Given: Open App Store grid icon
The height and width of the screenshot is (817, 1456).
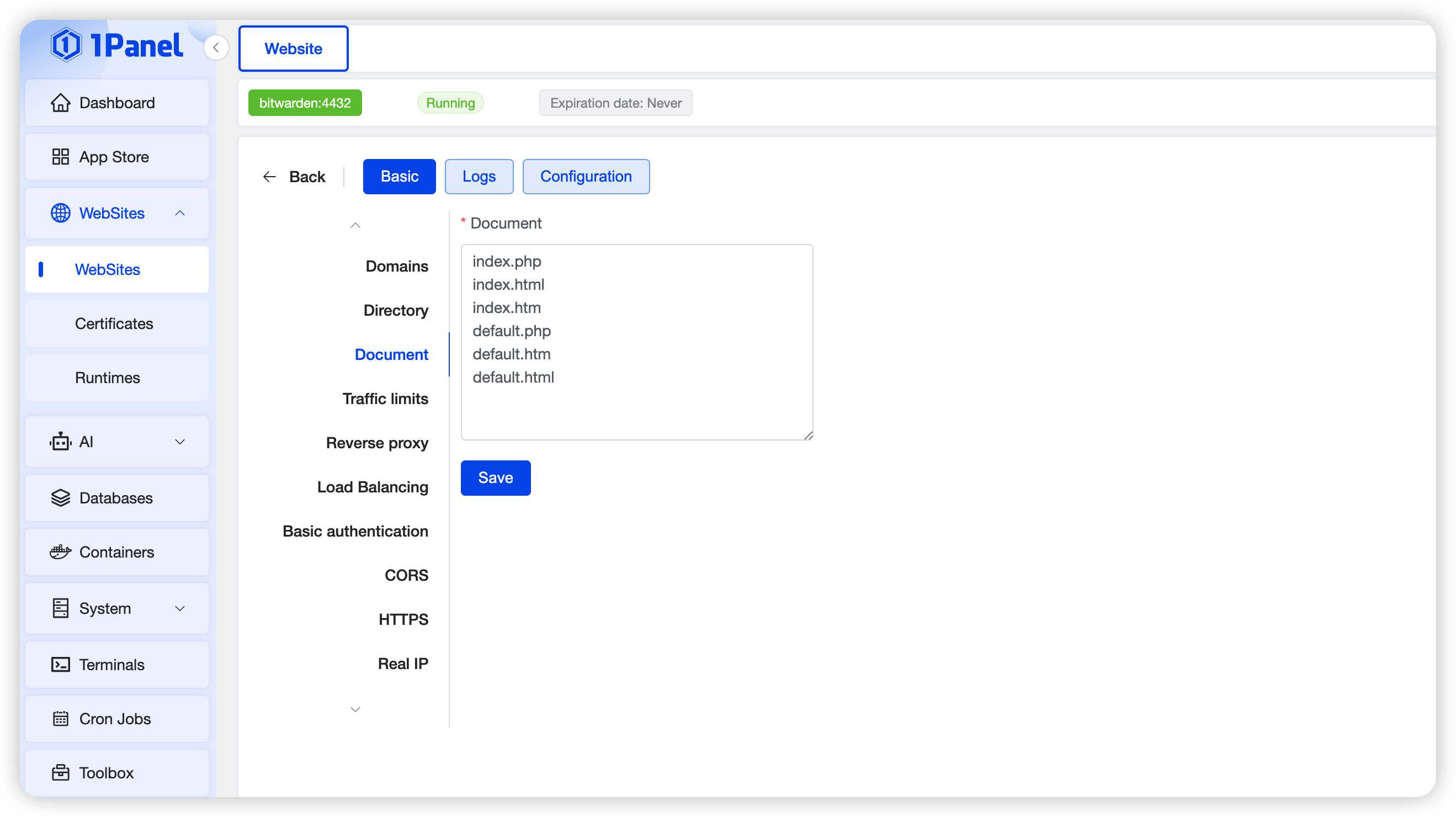Looking at the screenshot, I should (61, 157).
